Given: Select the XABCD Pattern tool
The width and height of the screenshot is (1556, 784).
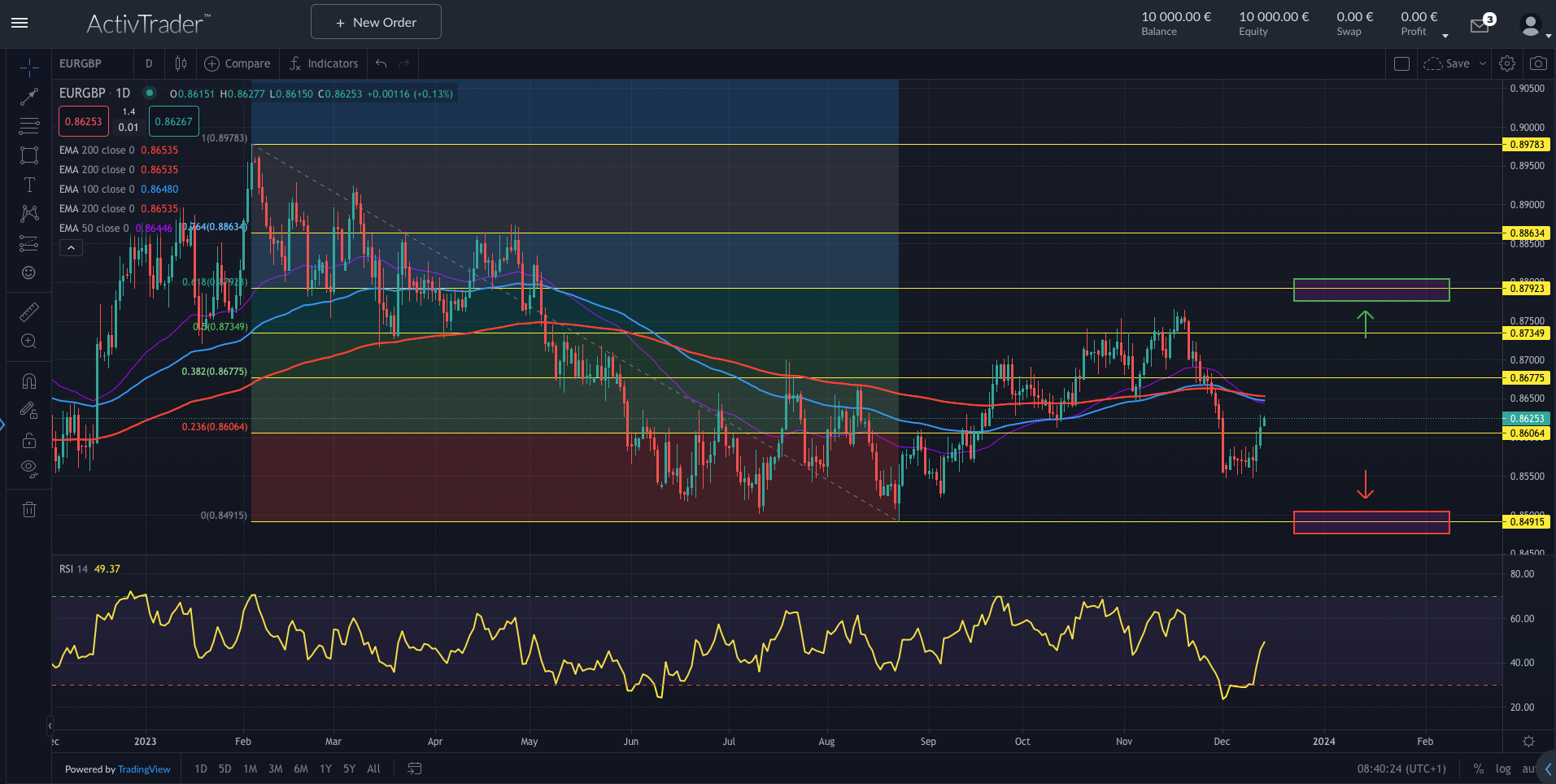Looking at the screenshot, I should coord(28,214).
